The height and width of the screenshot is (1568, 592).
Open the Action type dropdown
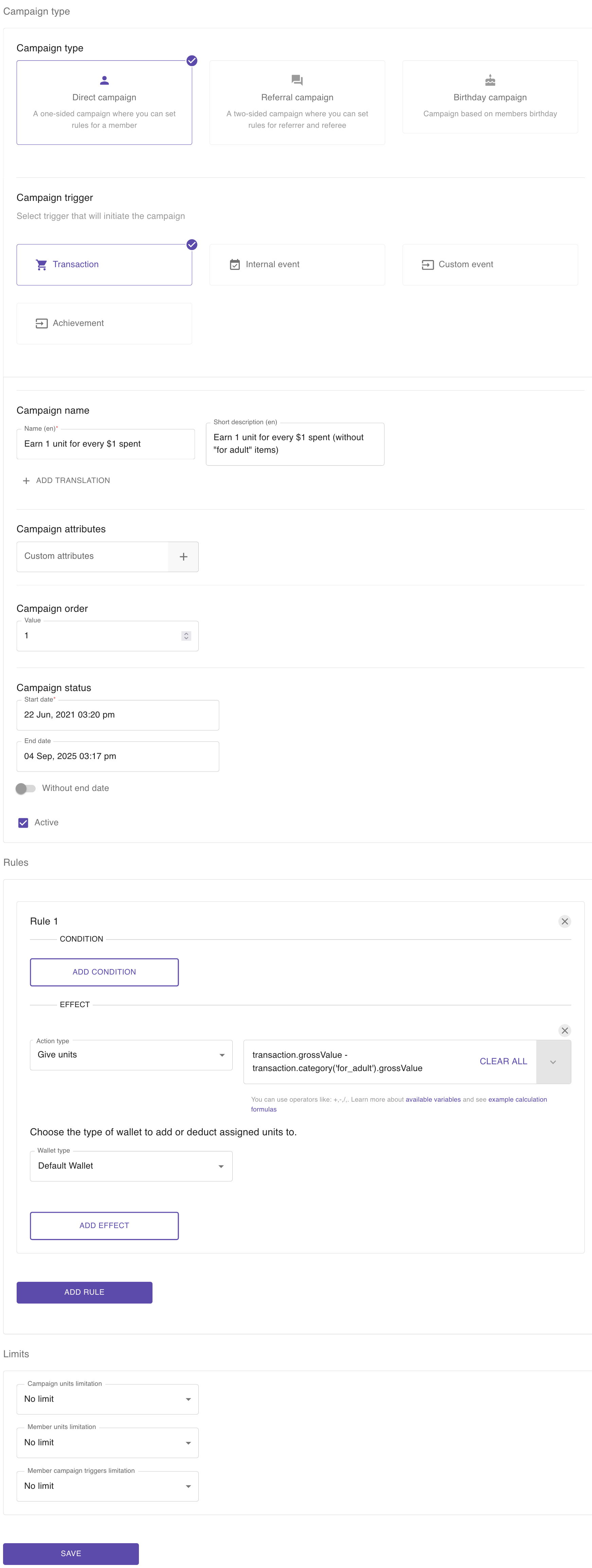click(x=131, y=1055)
